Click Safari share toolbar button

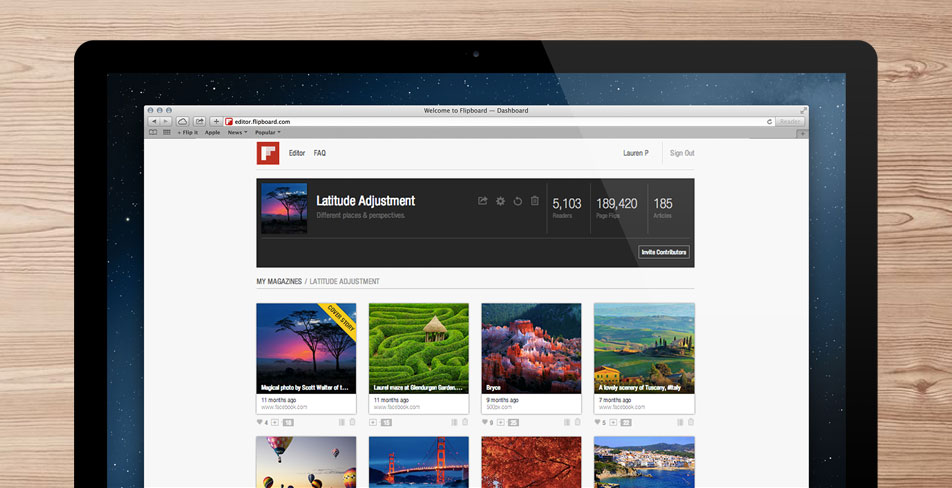[x=199, y=121]
